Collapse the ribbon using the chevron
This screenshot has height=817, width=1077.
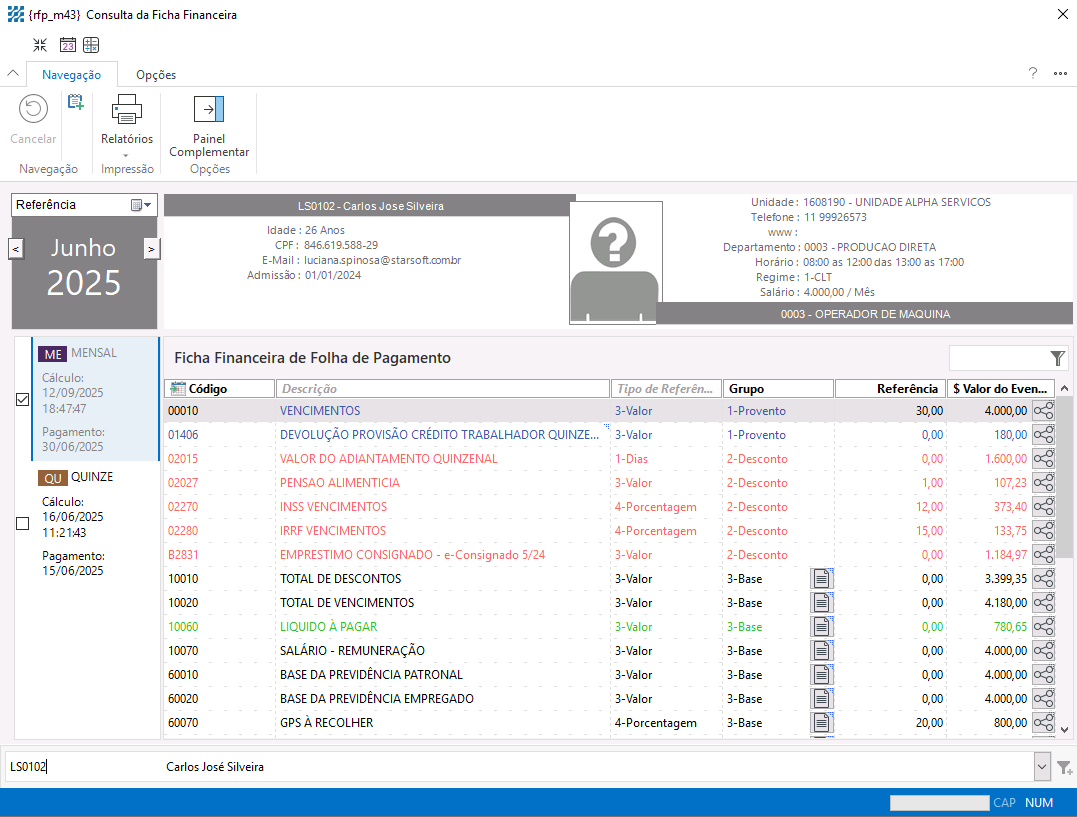coord(13,74)
